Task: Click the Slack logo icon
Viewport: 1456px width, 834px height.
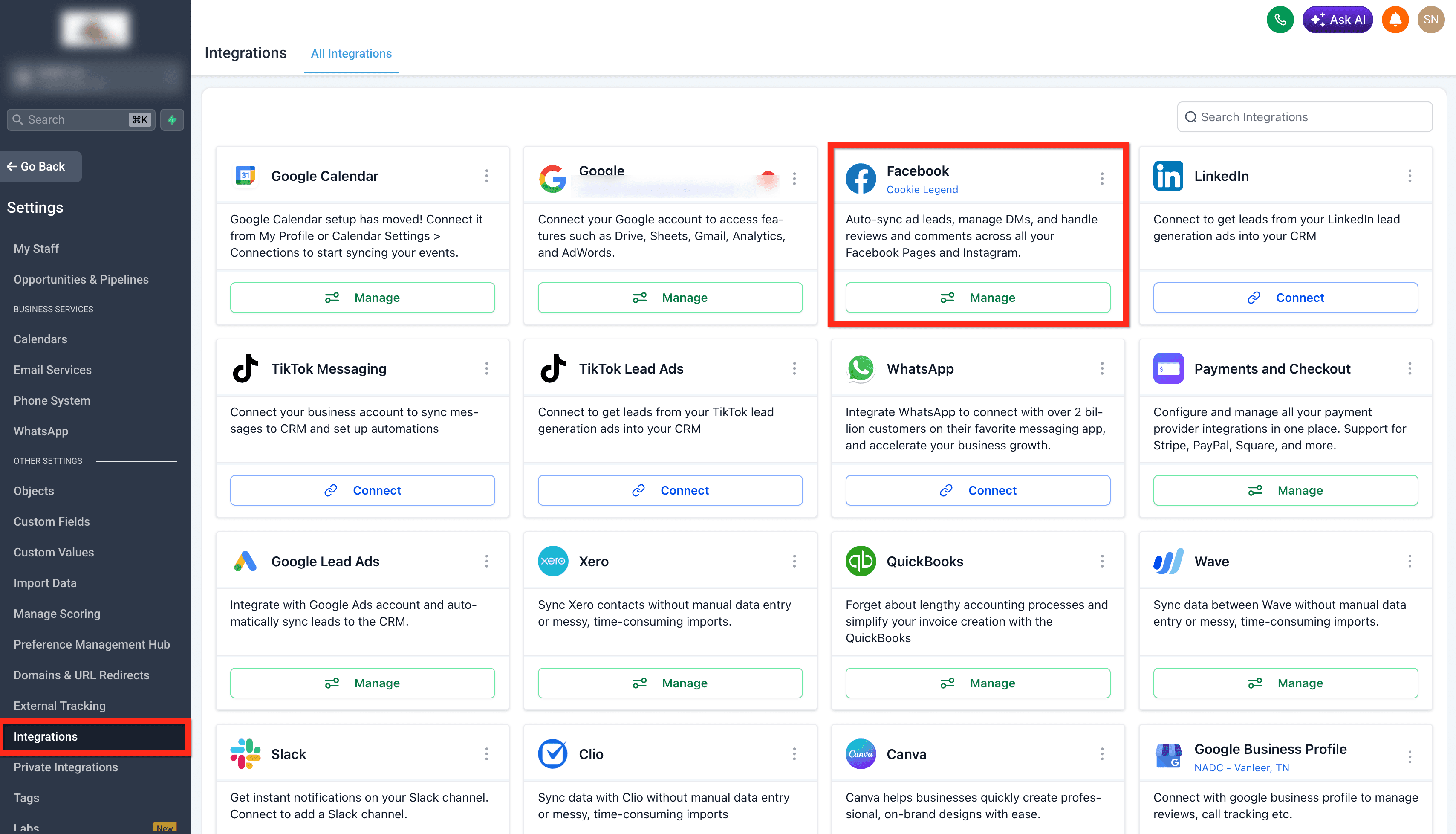Action: [245, 754]
